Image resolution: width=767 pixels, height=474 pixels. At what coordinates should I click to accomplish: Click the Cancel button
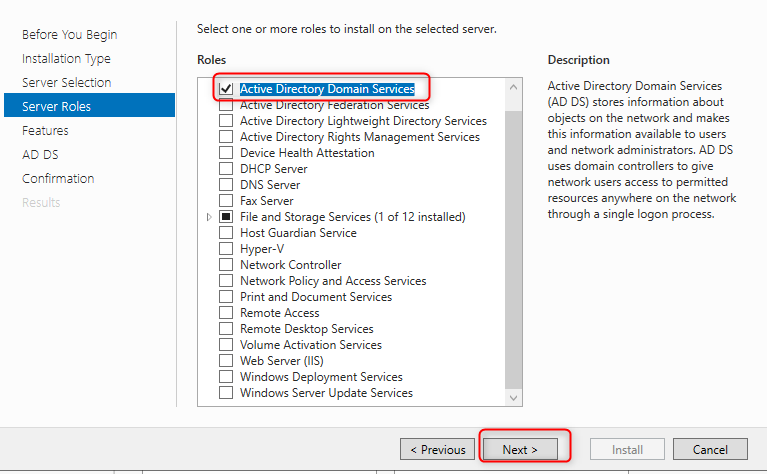(x=710, y=450)
